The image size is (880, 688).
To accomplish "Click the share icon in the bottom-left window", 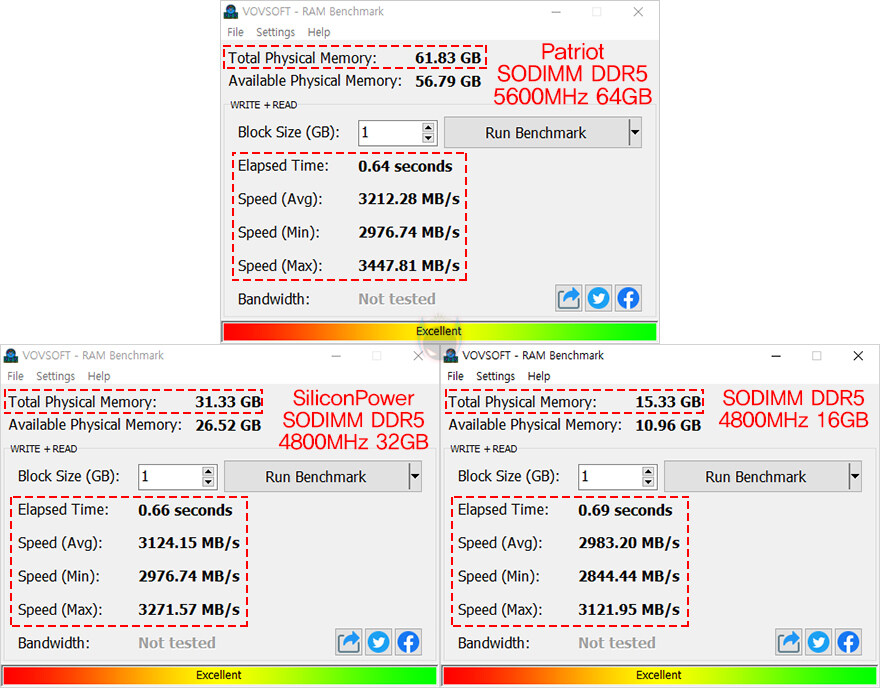I will (x=348, y=642).
